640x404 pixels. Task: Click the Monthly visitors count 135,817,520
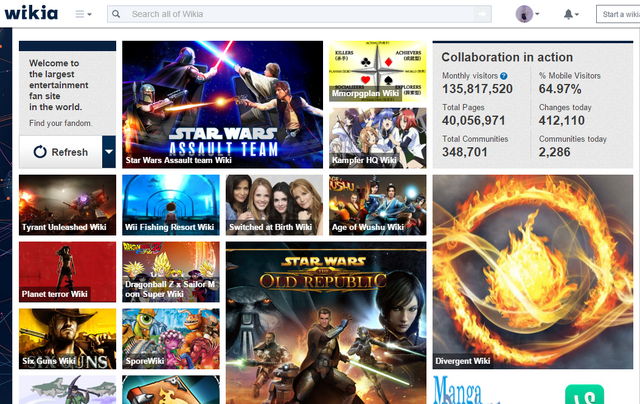pyautogui.click(x=477, y=89)
